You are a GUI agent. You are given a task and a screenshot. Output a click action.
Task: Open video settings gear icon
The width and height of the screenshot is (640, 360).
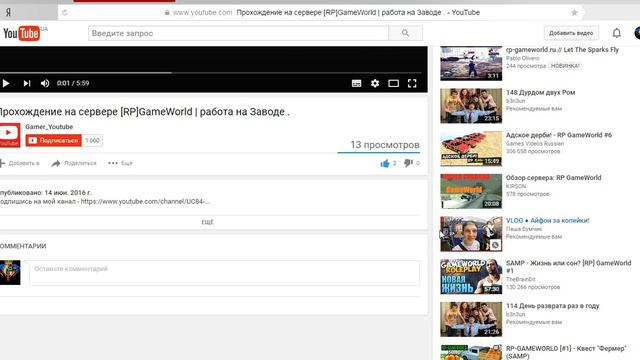click(x=375, y=83)
